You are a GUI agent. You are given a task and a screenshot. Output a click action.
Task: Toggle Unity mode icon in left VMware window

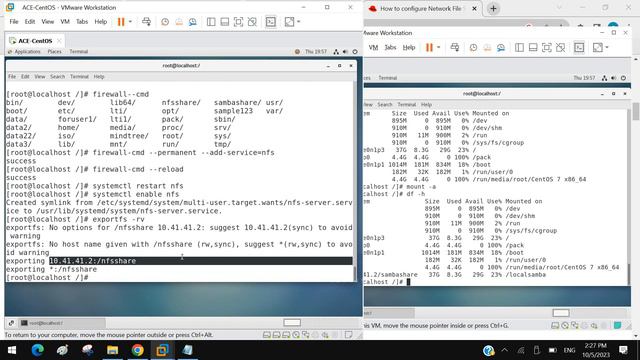(x=252, y=22)
